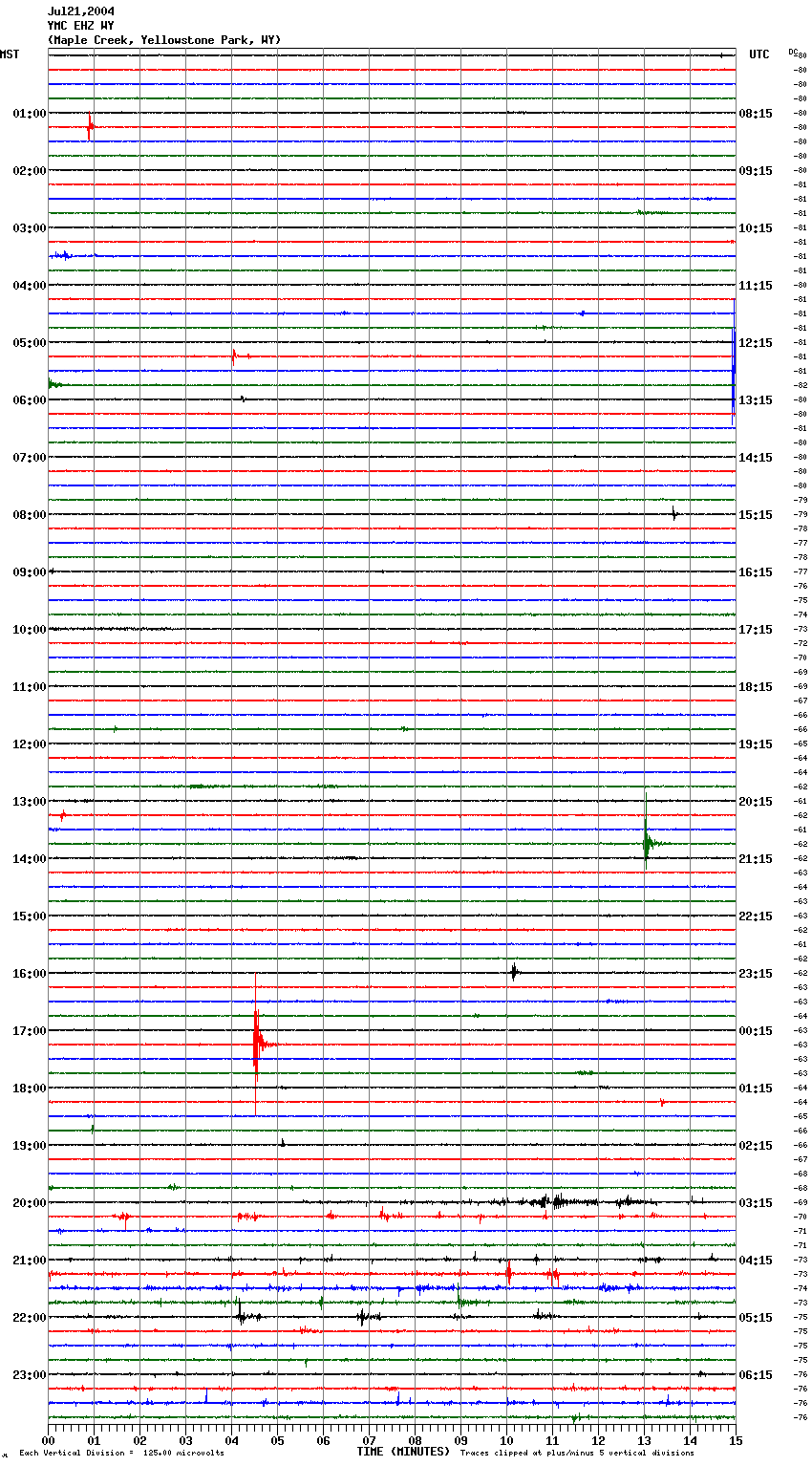Select the "12:00" MST time label
Screen dimensions: 812x1466
click(x=30, y=744)
